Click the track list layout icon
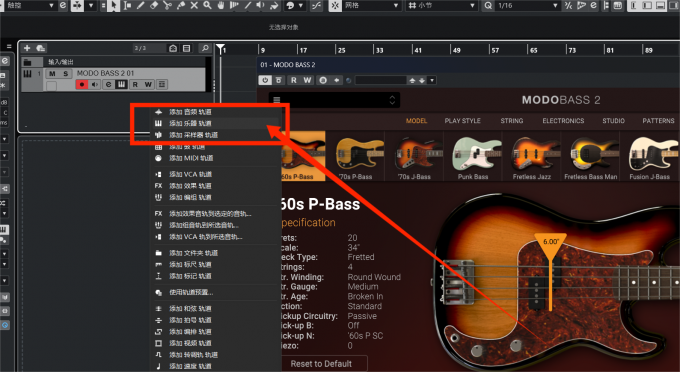 pyautogui.click(x=186, y=48)
